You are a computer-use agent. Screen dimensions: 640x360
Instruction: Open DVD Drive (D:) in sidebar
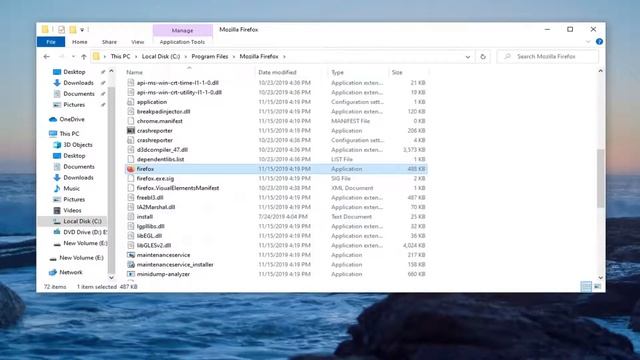click(80, 232)
